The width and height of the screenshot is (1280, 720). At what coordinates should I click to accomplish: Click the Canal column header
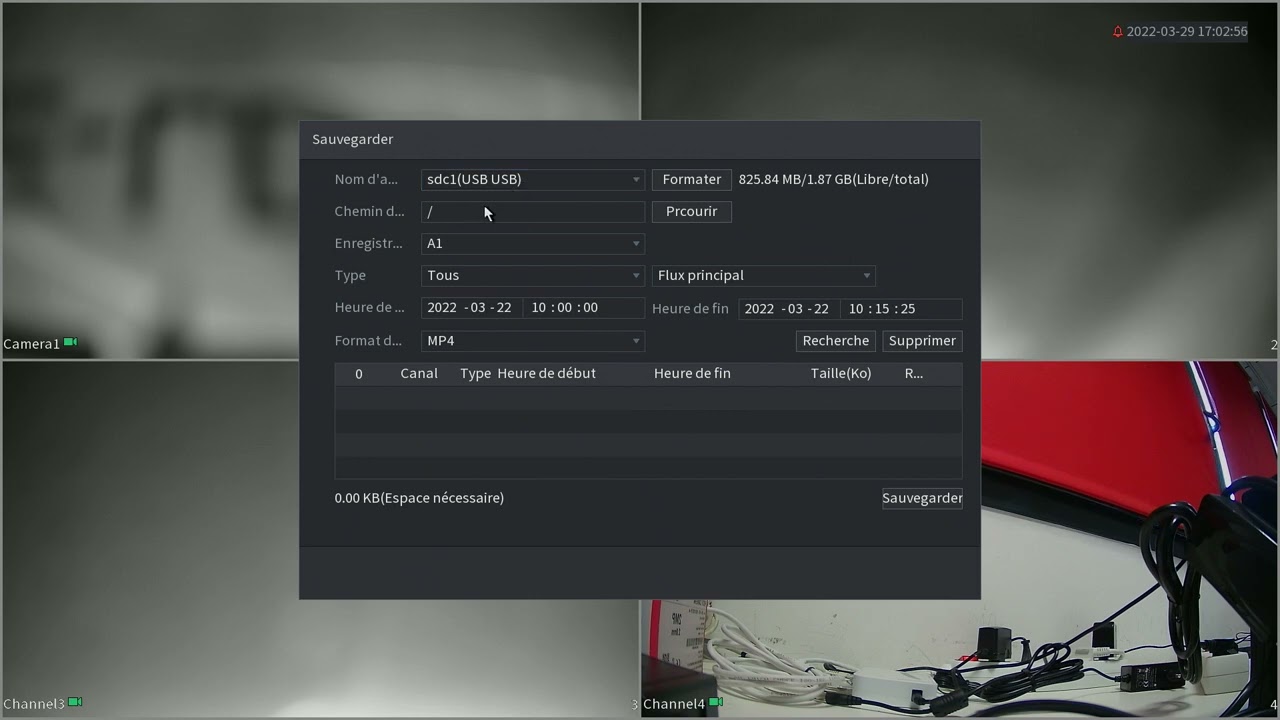coord(419,373)
